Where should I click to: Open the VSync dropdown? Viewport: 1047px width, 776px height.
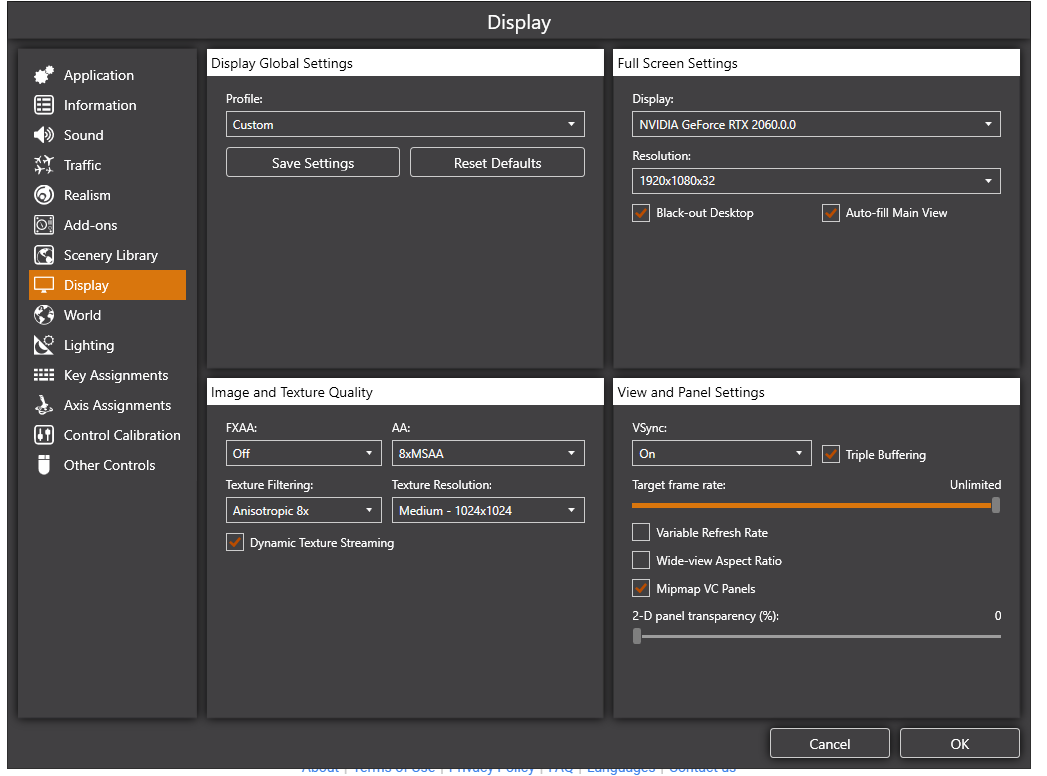[722, 453]
